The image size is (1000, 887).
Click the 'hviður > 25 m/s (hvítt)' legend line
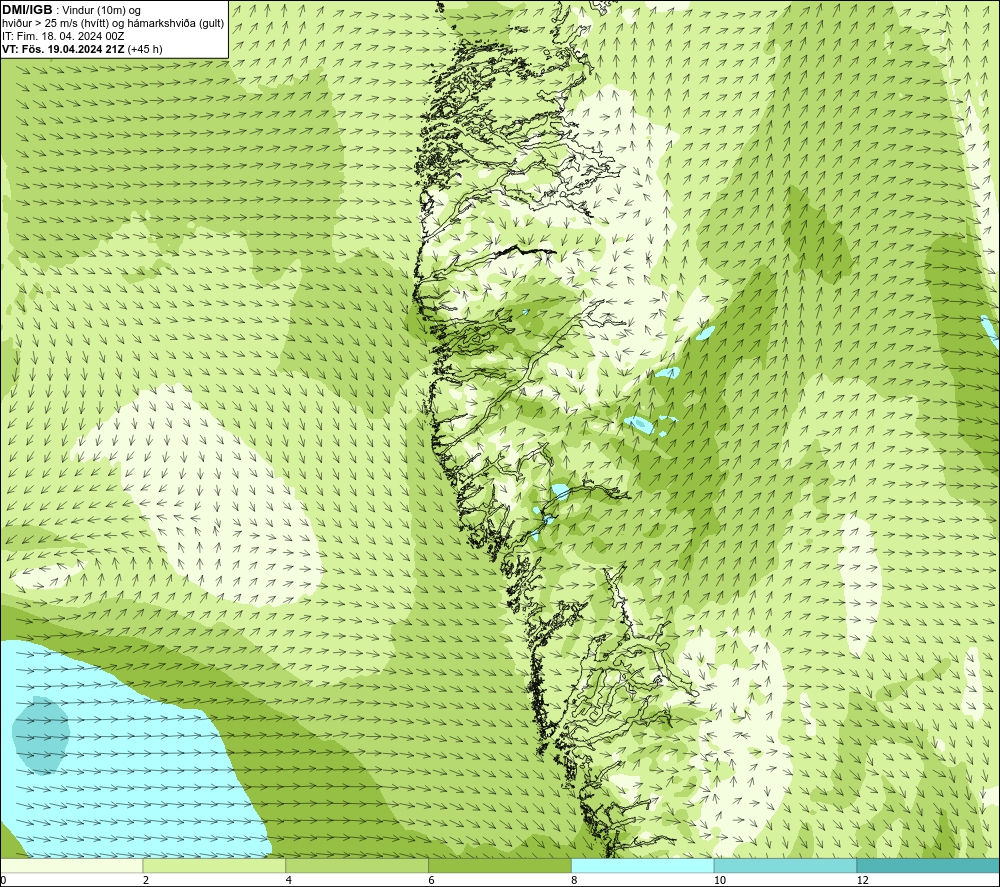(x=113, y=23)
